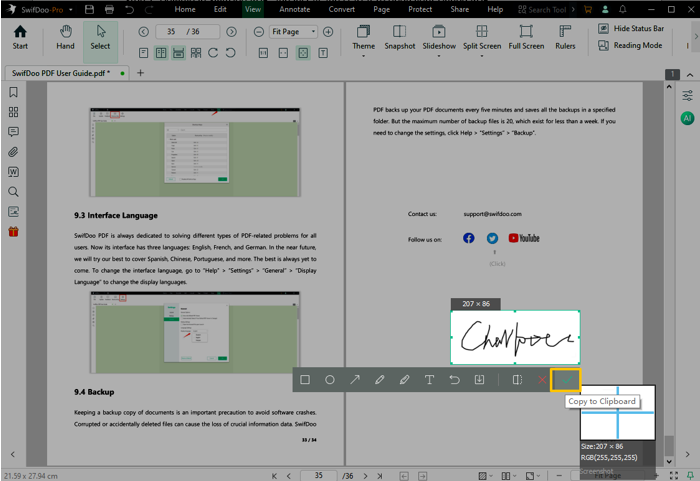Open the notifications bell
Viewport: 700px width, 481px height.
click(623, 9)
